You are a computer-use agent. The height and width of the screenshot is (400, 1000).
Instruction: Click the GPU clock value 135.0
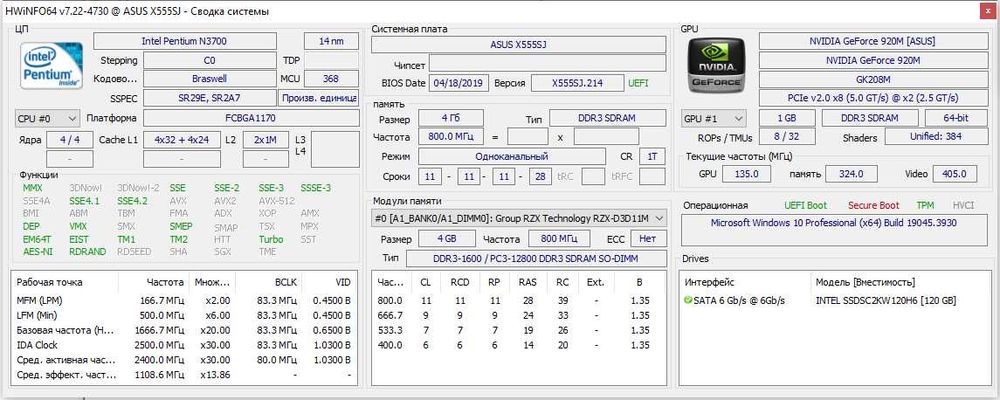[747, 174]
